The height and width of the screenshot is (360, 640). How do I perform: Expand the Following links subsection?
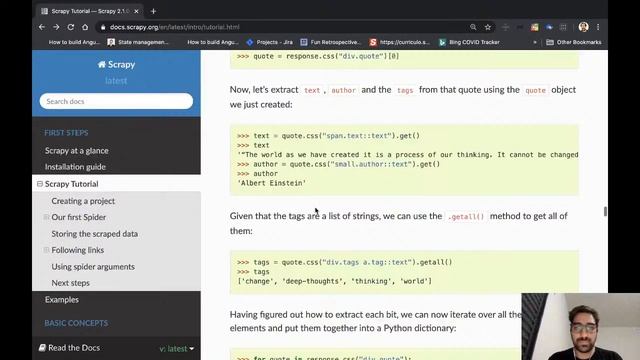point(46,250)
